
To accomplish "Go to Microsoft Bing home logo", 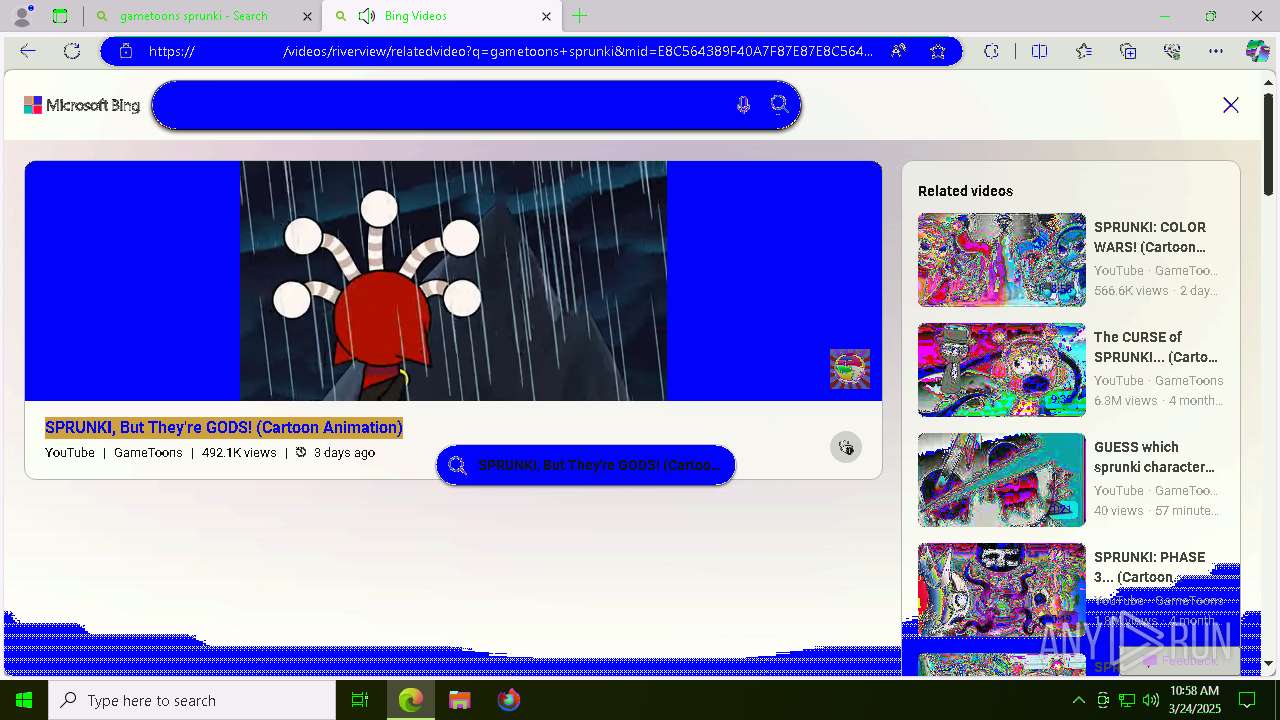I will [x=82, y=105].
